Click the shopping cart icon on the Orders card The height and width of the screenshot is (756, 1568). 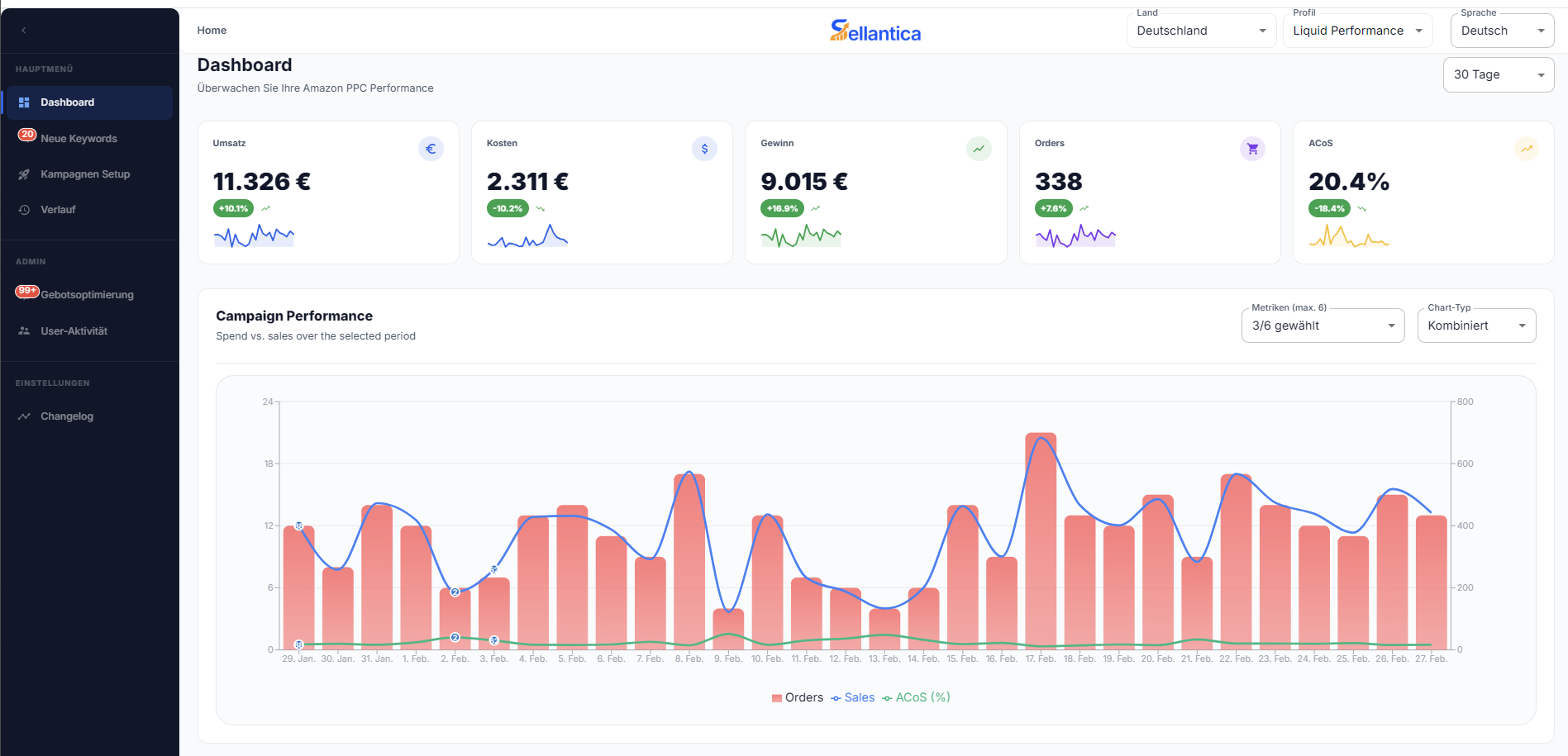click(x=1252, y=149)
